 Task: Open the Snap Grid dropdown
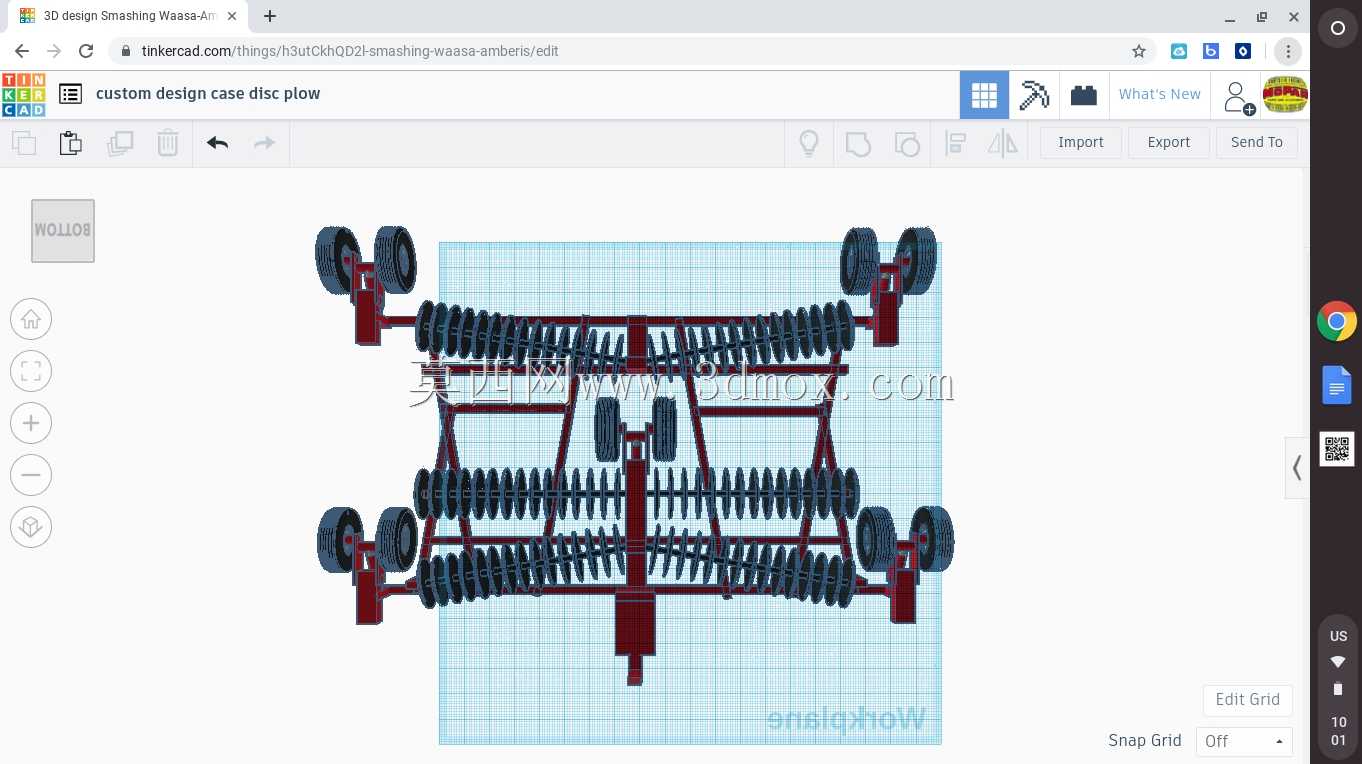pyautogui.click(x=1244, y=741)
